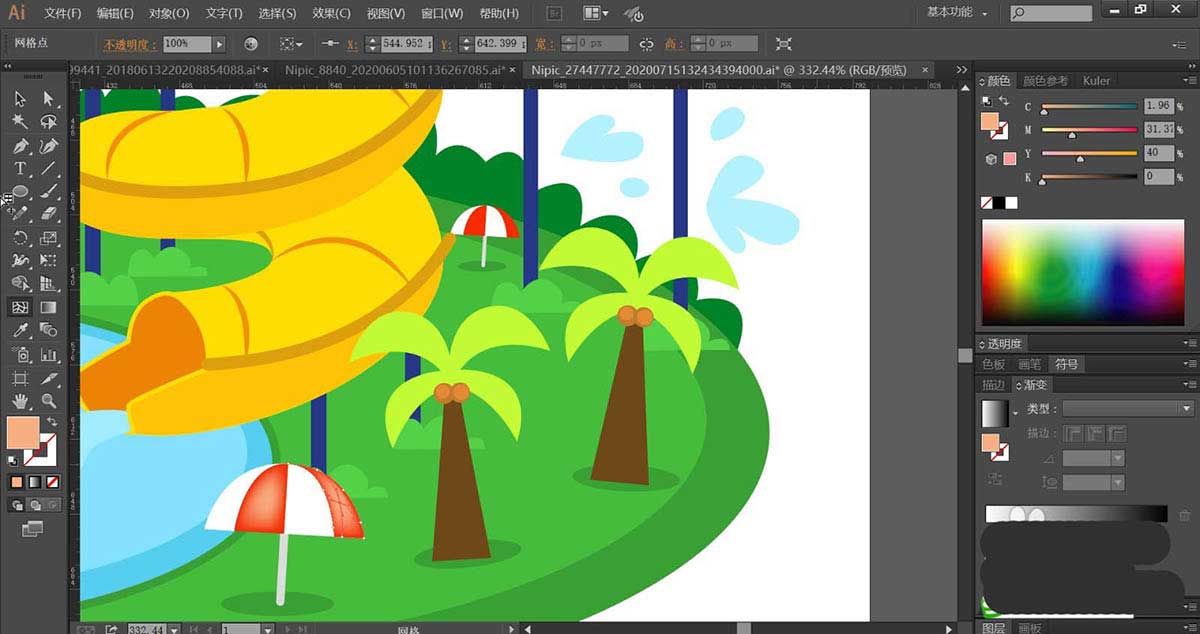The height and width of the screenshot is (634, 1200).
Task: Select the Ellipse shape tool
Action: tap(20, 192)
